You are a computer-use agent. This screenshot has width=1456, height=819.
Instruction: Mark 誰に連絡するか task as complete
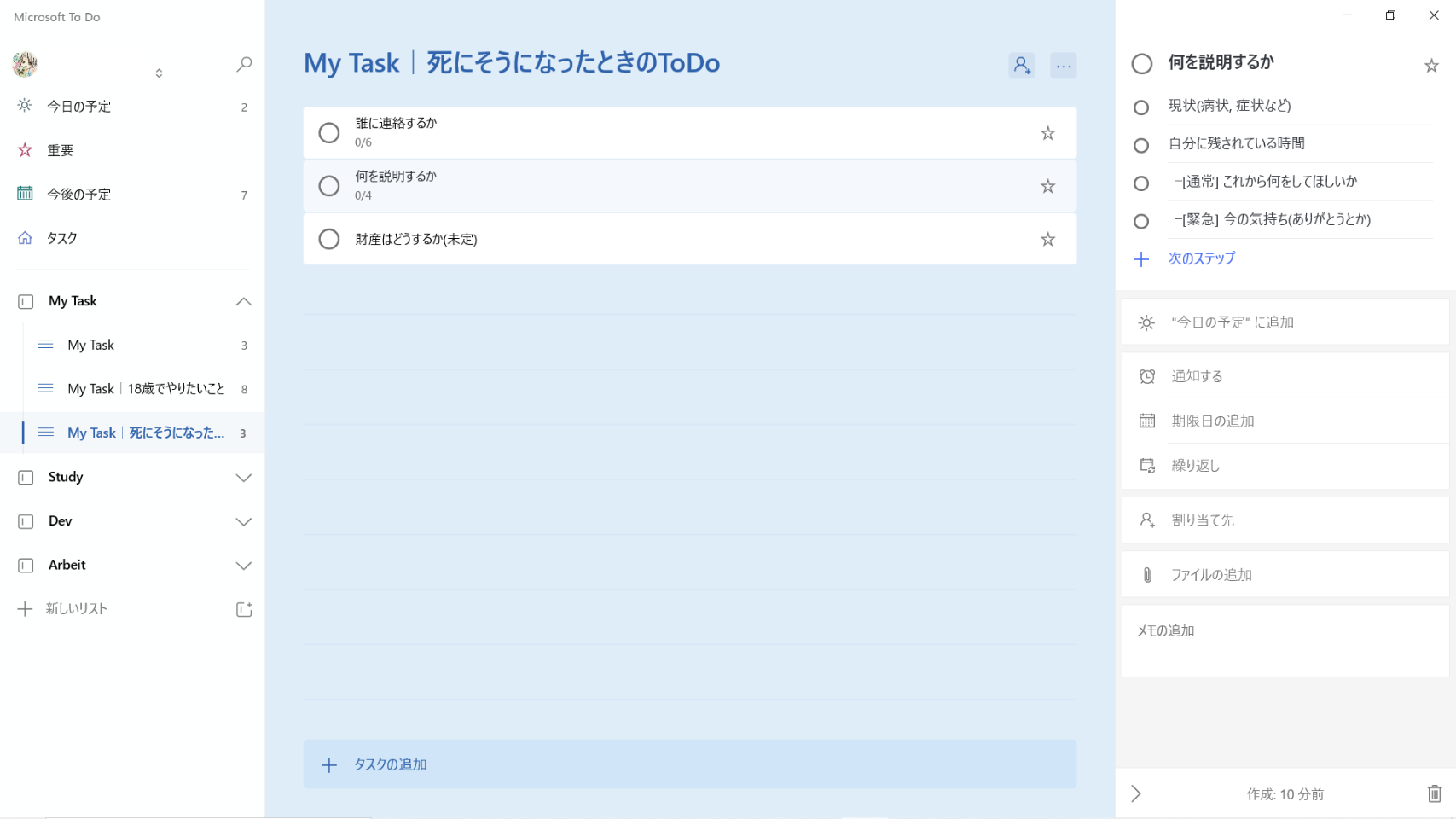coord(329,133)
